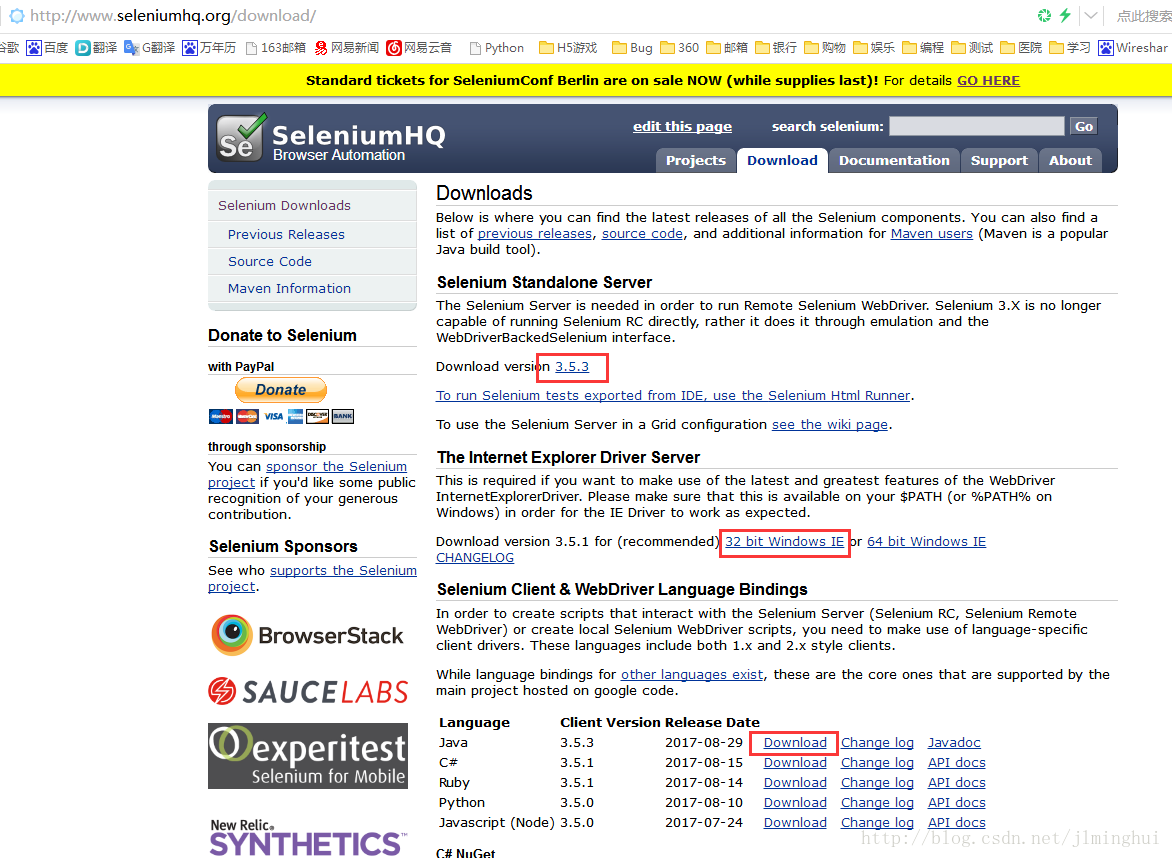
Task: Switch to the Documentation tab
Action: coord(894,160)
